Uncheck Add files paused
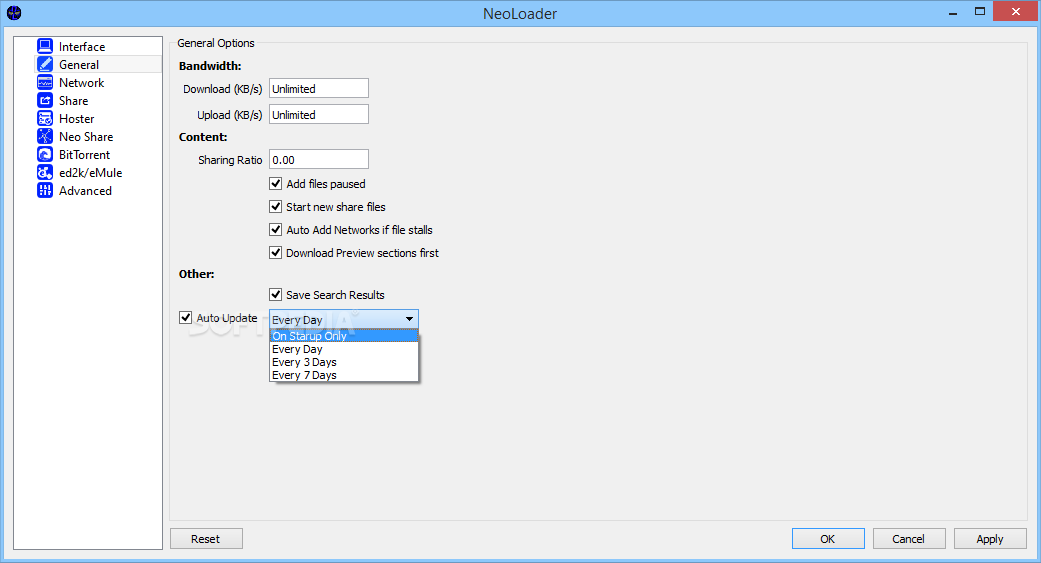 (276, 183)
